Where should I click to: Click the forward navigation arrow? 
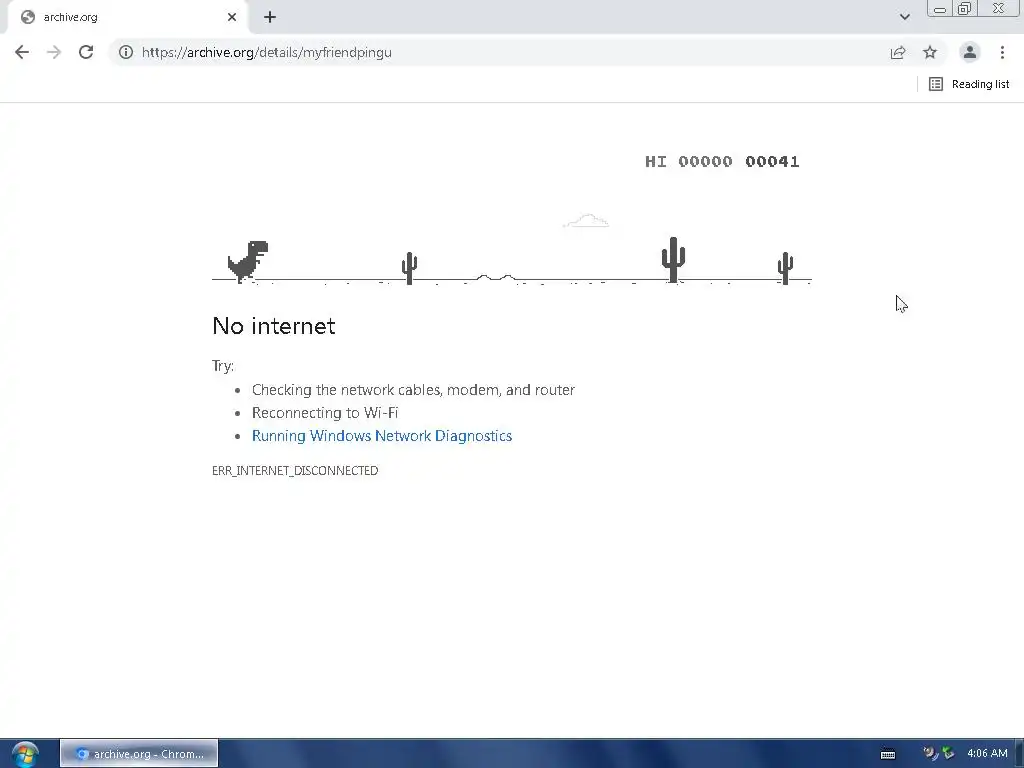(x=54, y=52)
